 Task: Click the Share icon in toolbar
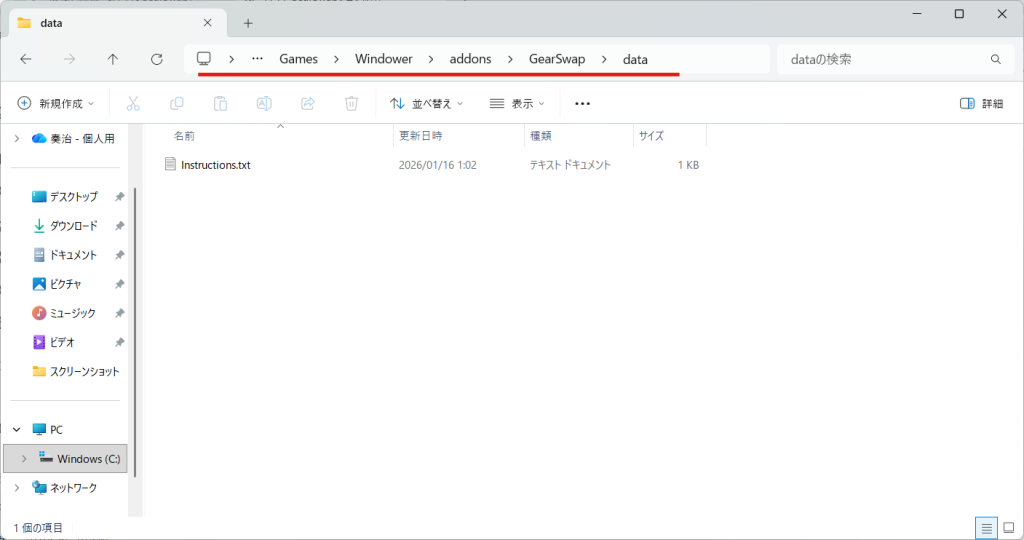coord(308,103)
